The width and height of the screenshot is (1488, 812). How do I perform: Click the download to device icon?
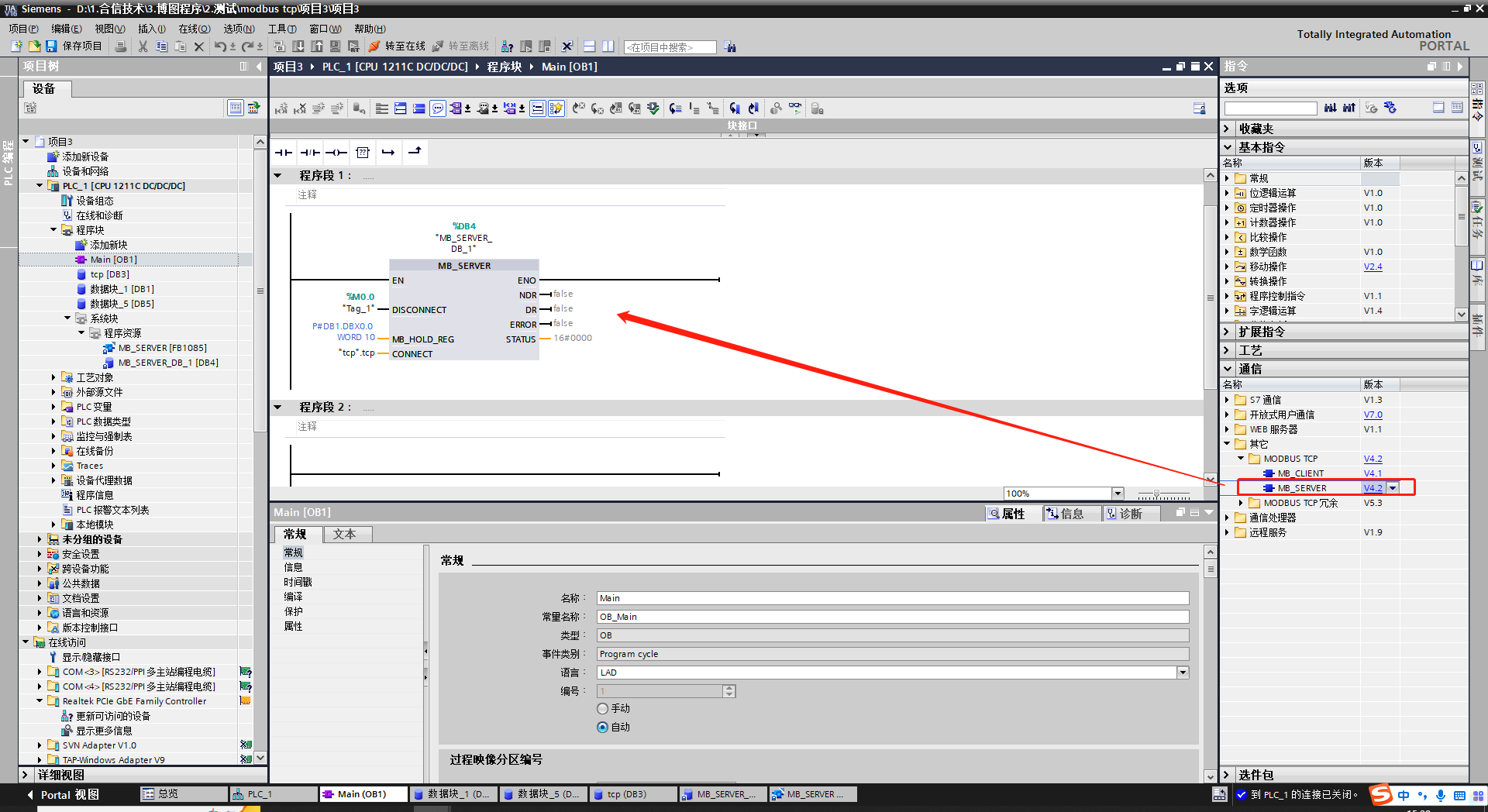click(x=298, y=46)
